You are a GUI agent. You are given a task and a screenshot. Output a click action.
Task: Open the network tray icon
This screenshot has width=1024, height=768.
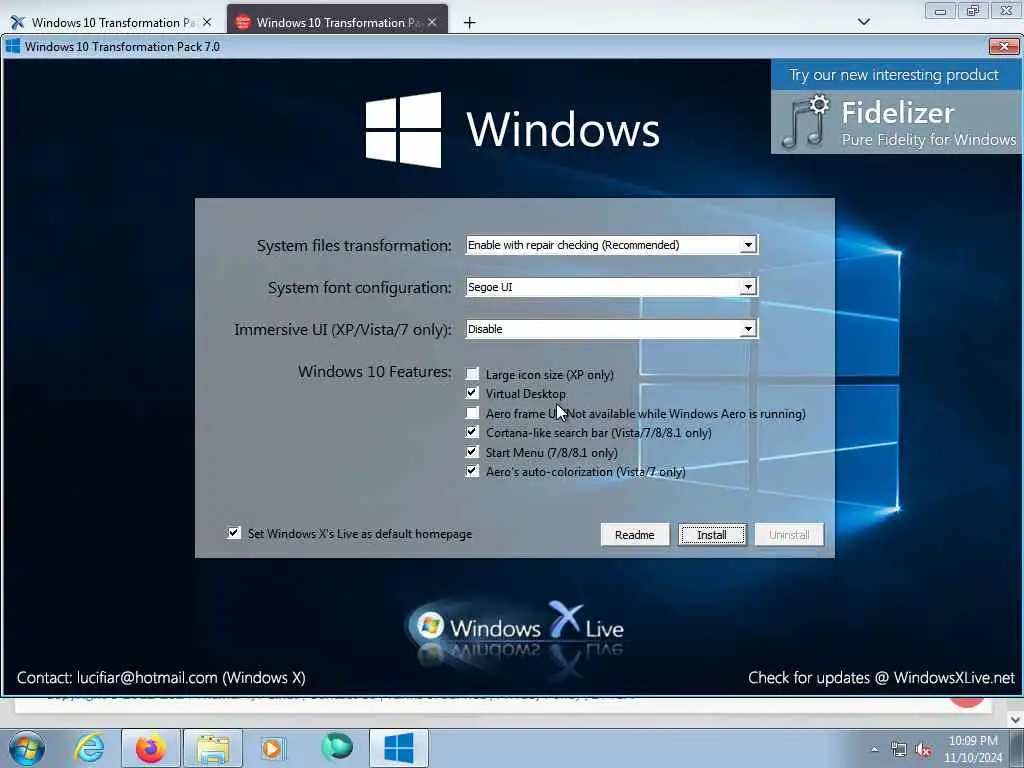[899, 749]
